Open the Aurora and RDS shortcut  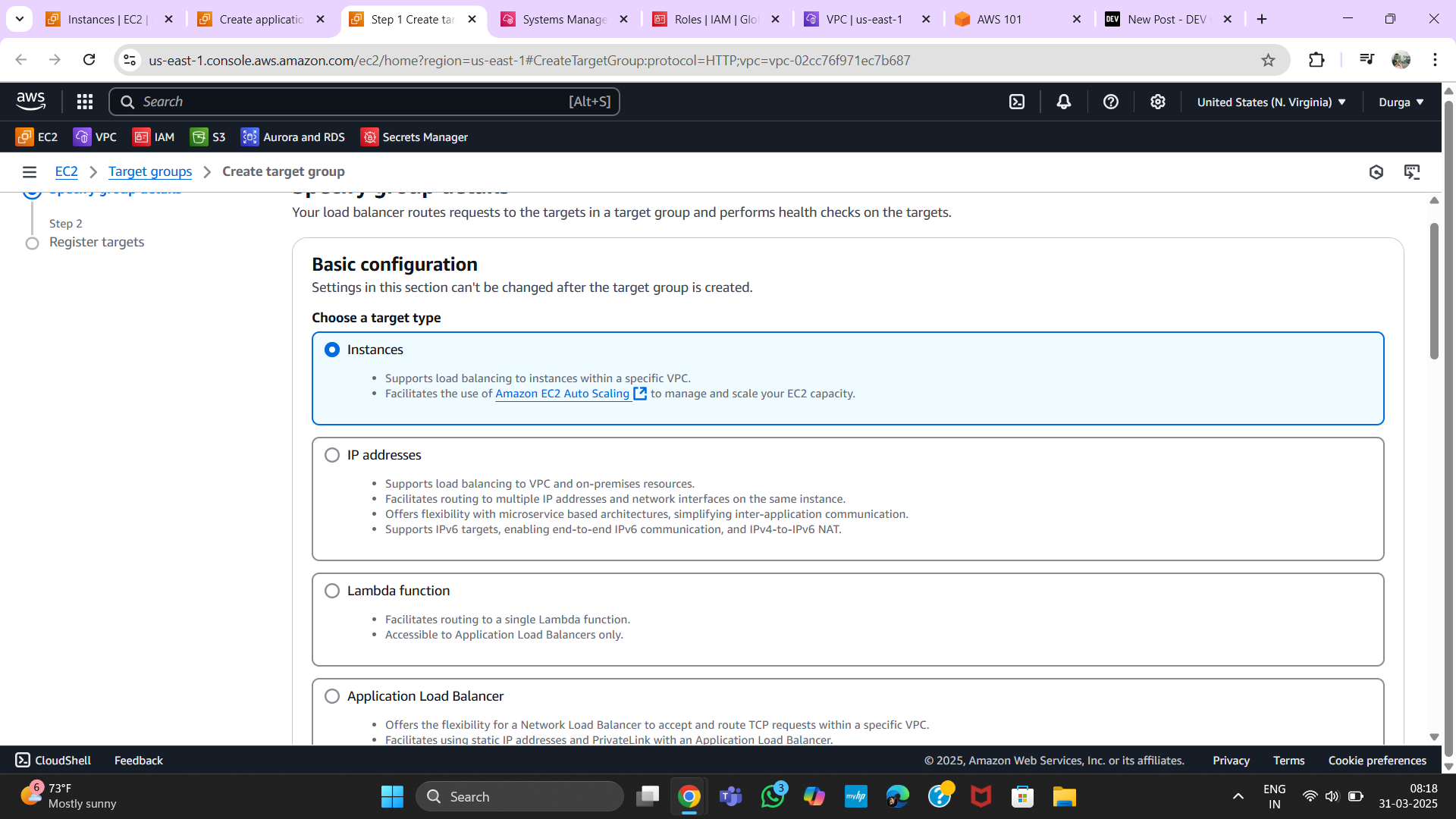click(x=293, y=137)
